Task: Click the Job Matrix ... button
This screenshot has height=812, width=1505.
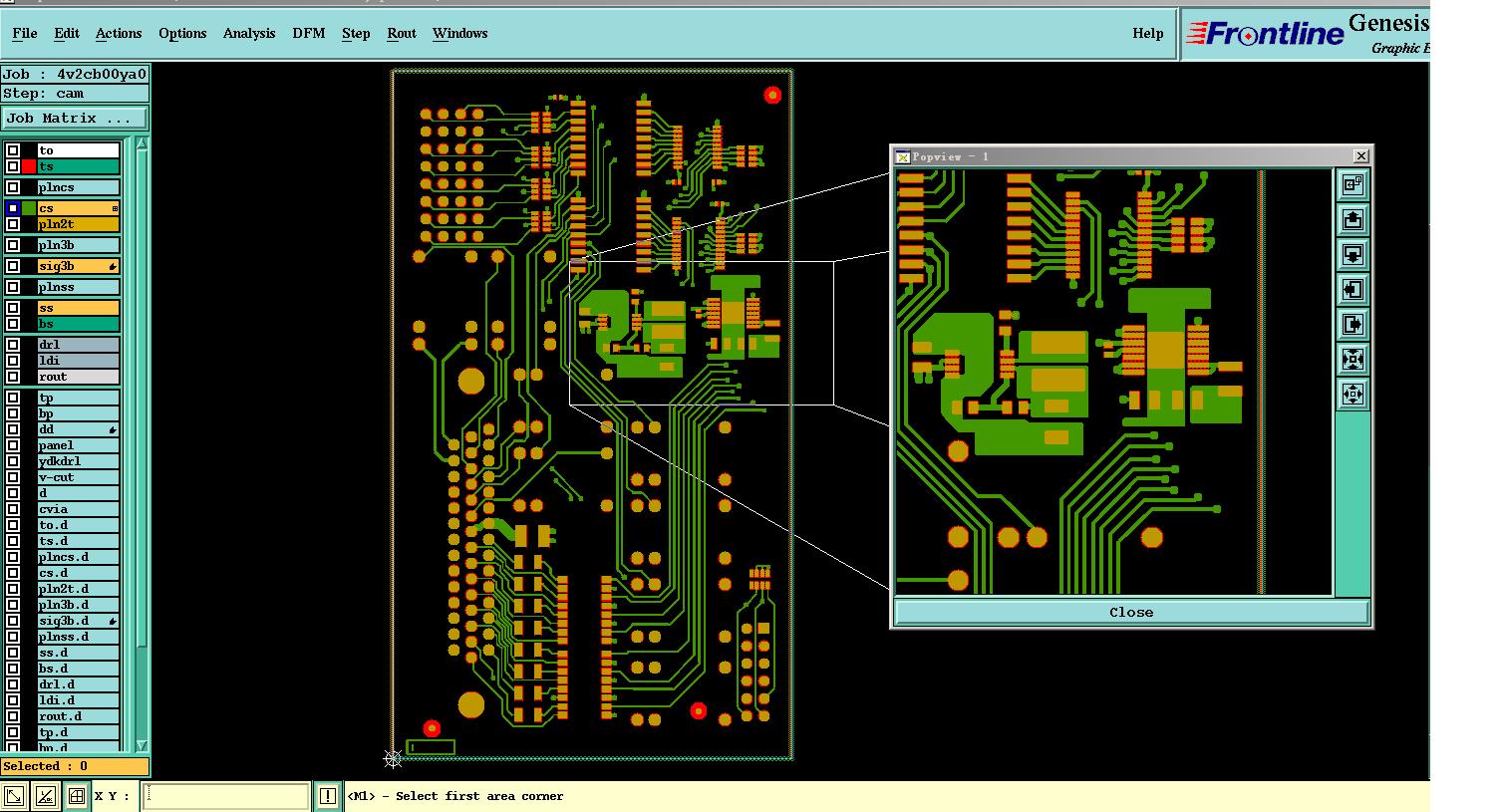Action: (x=75, y=118)
